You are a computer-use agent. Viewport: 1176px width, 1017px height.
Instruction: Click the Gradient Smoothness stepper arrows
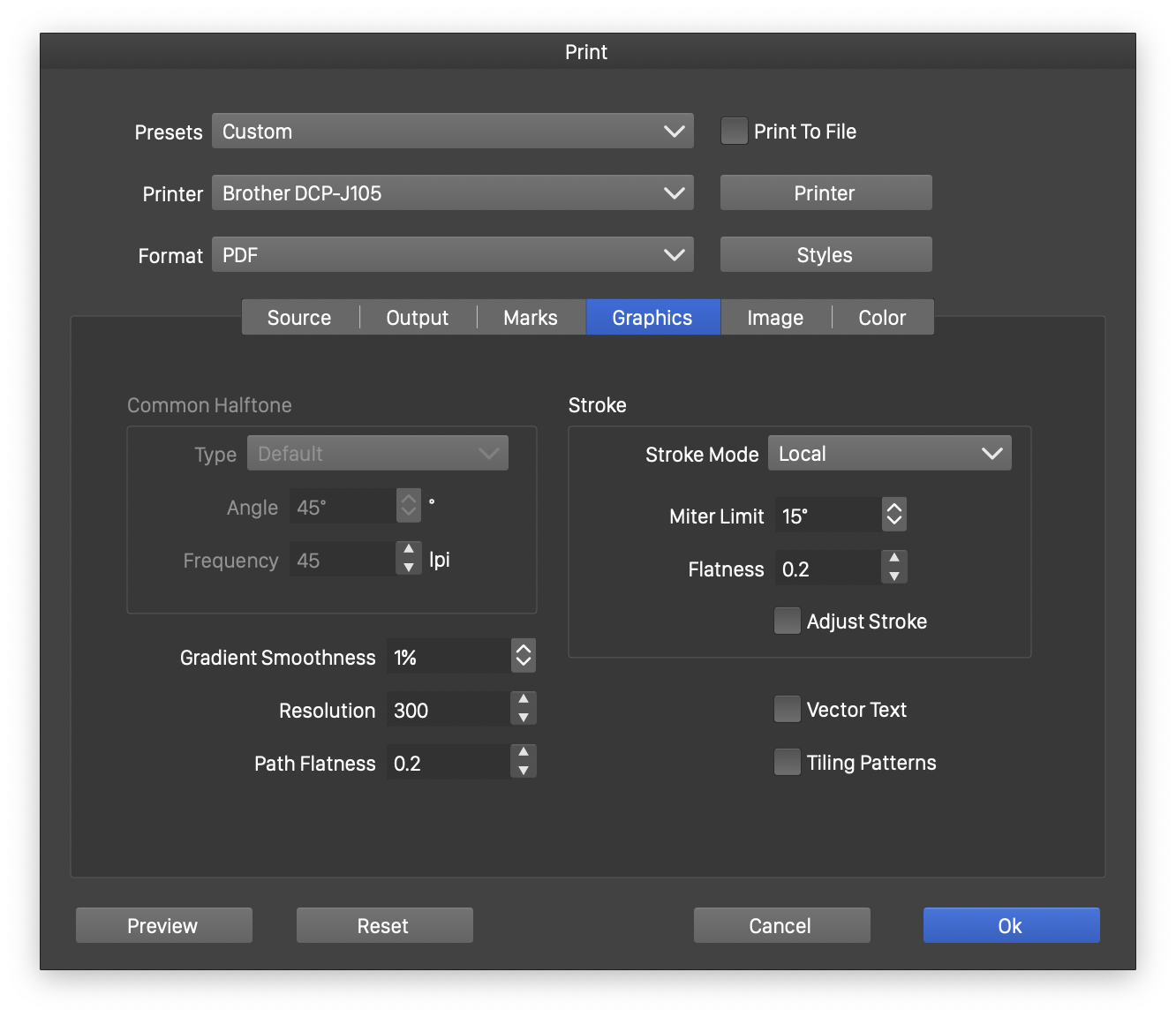point(524,656)
